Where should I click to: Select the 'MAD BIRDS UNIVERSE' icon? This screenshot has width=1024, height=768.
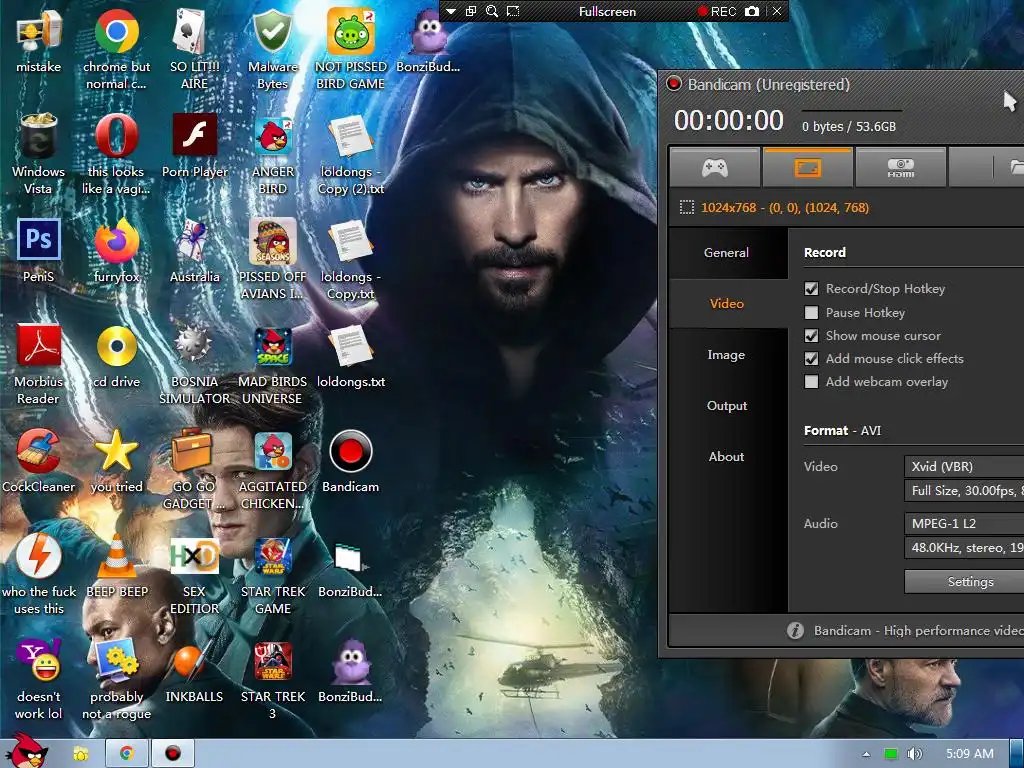(272, 364)
